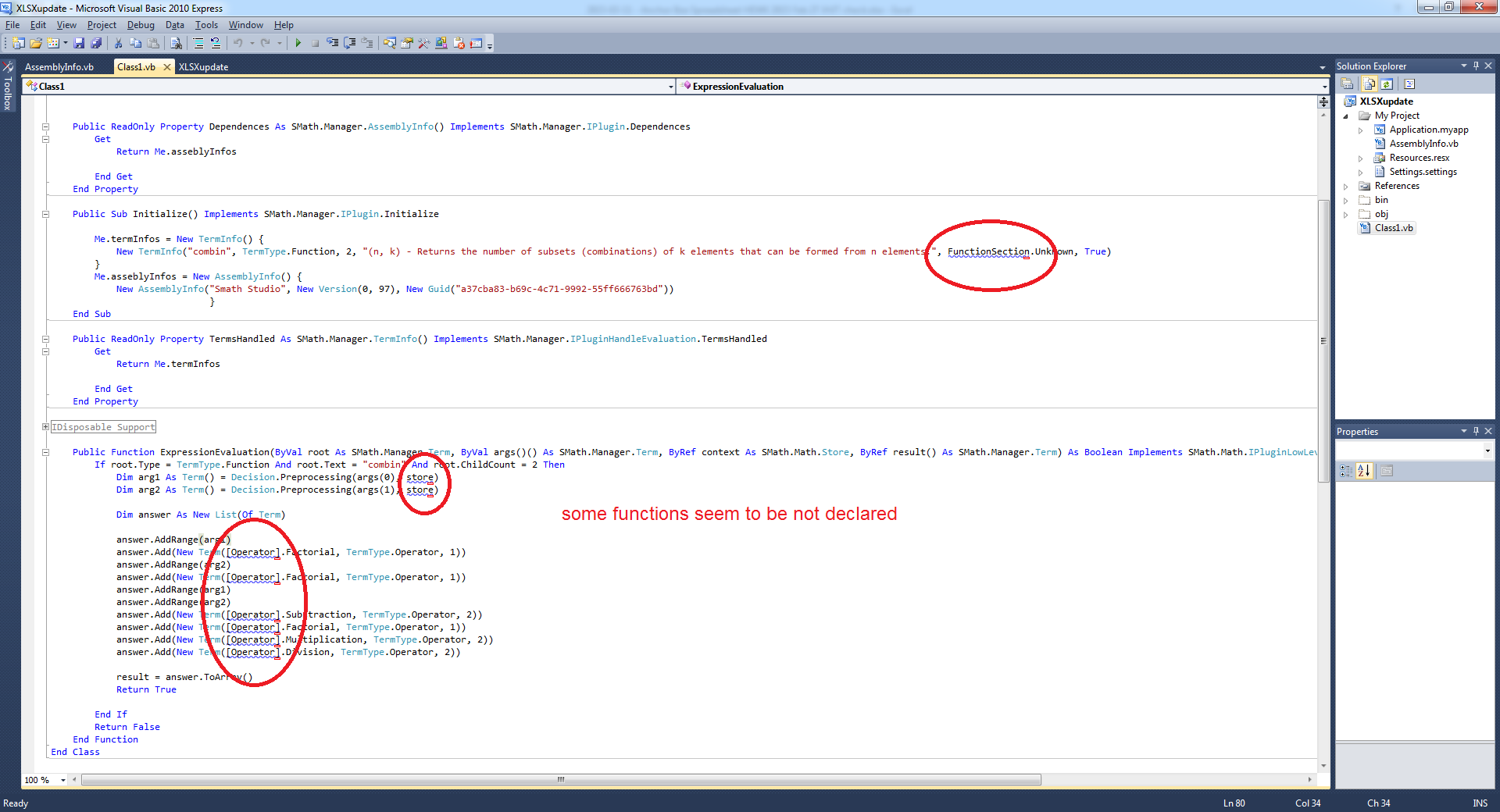The image size is (1500, 812).
Task: Click the Cut scissors icon
Action: pyautogui.click(x=118, y=44)
